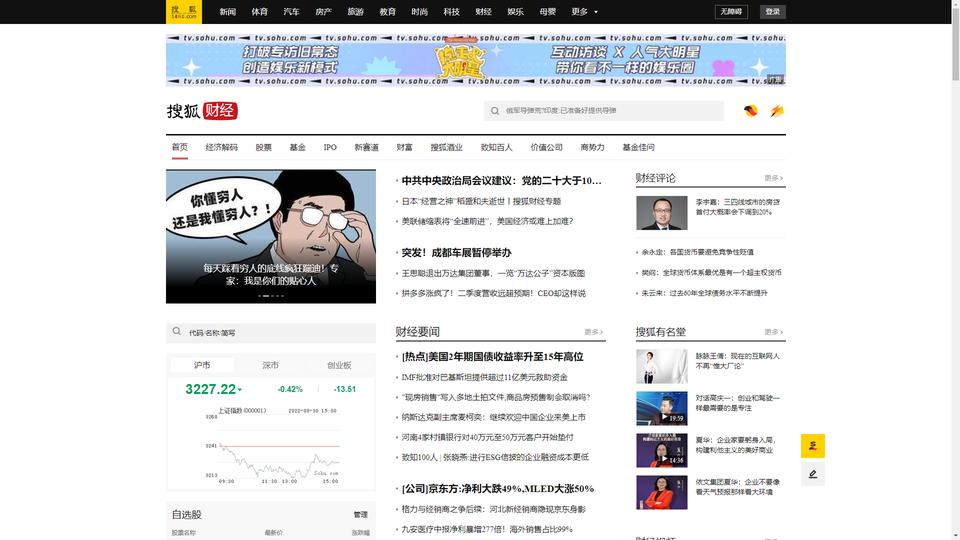960x540 pixels.
Task: Open headline 京东方:净利大跌49%
Action: [498, 489]
